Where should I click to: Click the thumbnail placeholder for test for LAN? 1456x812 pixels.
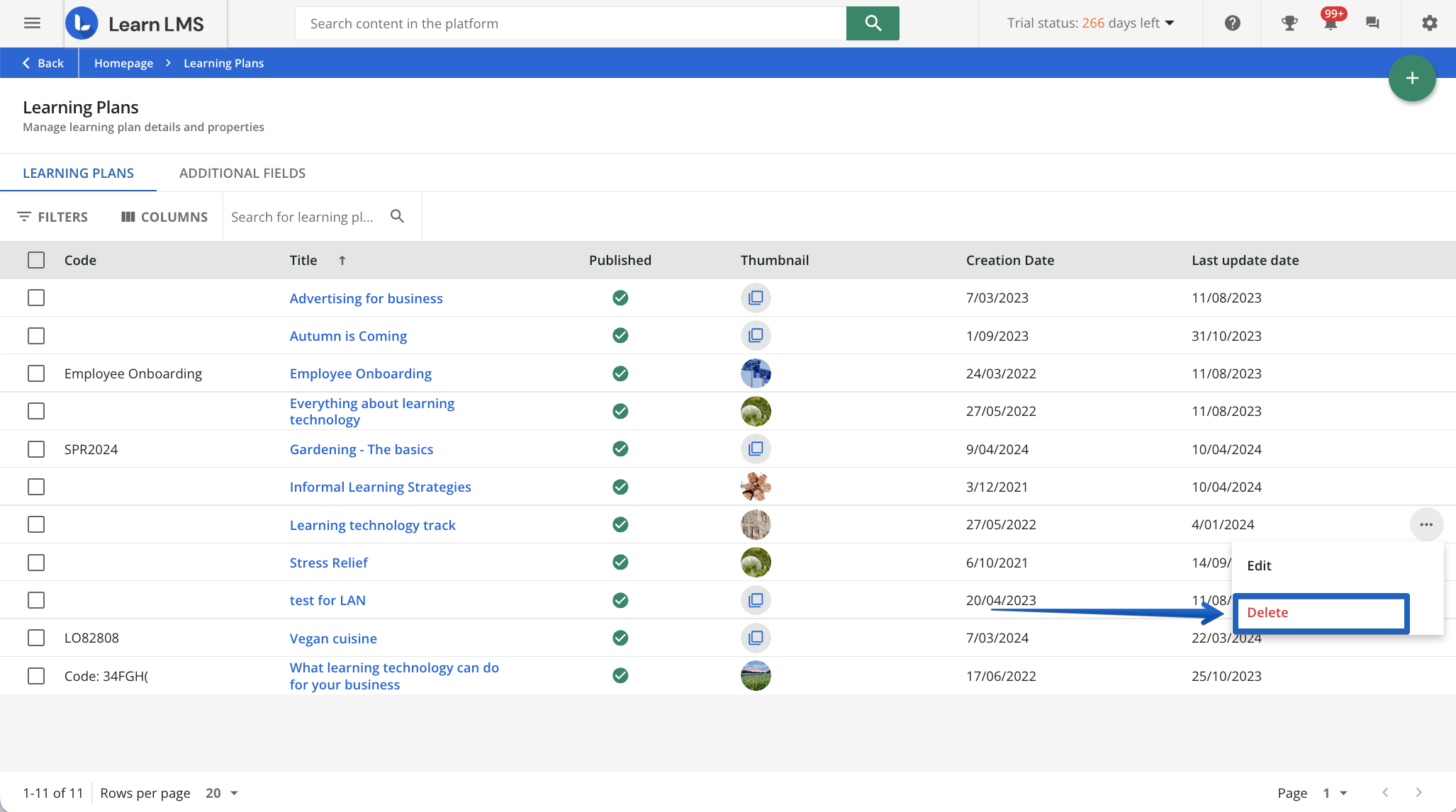[x=756, y=600]
